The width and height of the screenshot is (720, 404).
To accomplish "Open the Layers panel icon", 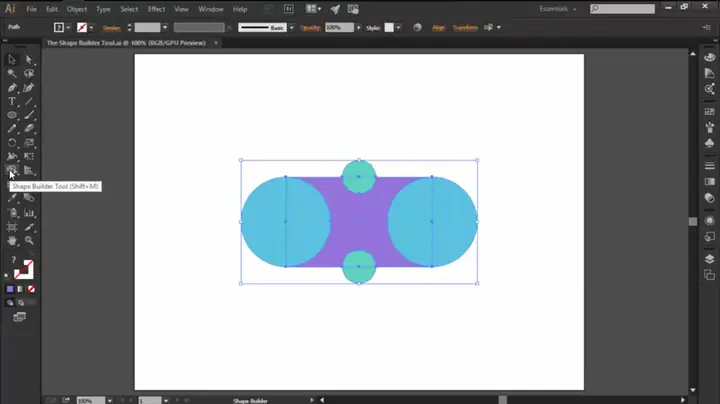I will (x=709, y=259).
